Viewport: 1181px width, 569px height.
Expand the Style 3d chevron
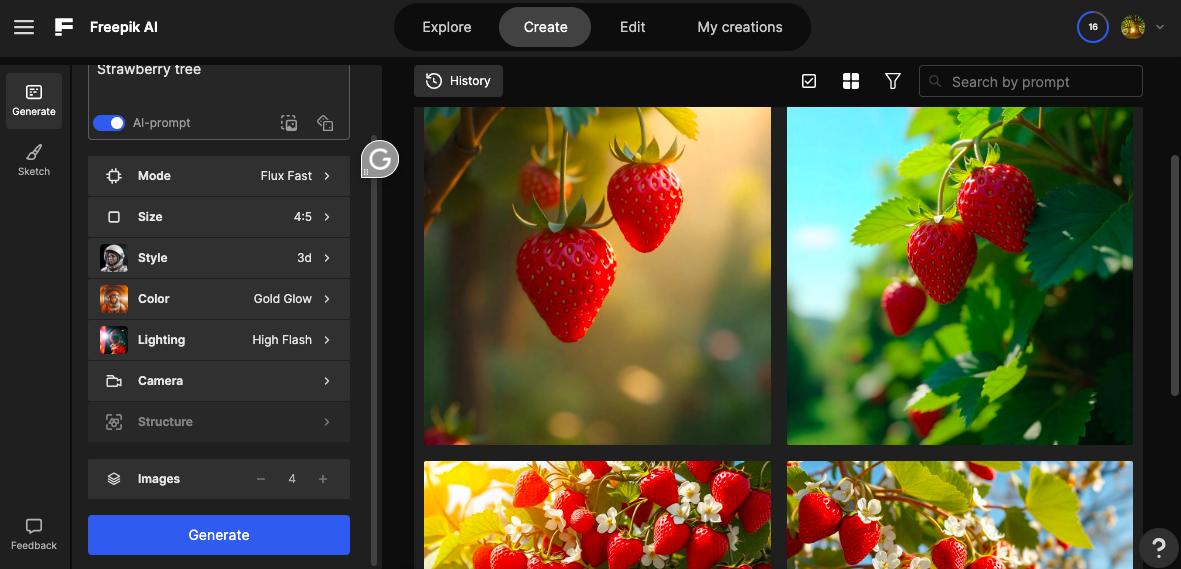(x=327, y=258)
